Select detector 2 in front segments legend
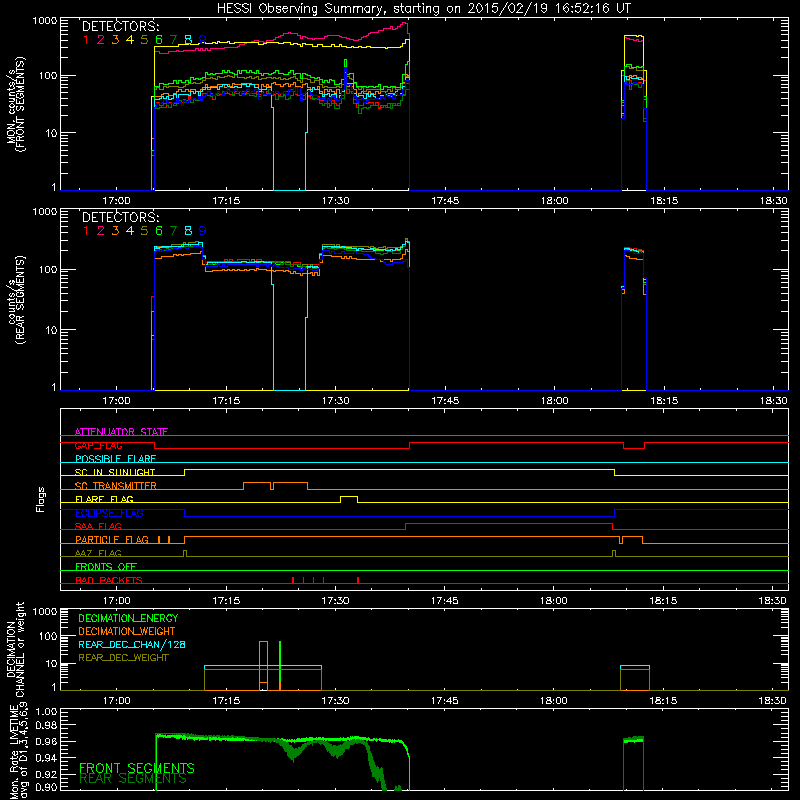800x800 pixels. [101, 40]
